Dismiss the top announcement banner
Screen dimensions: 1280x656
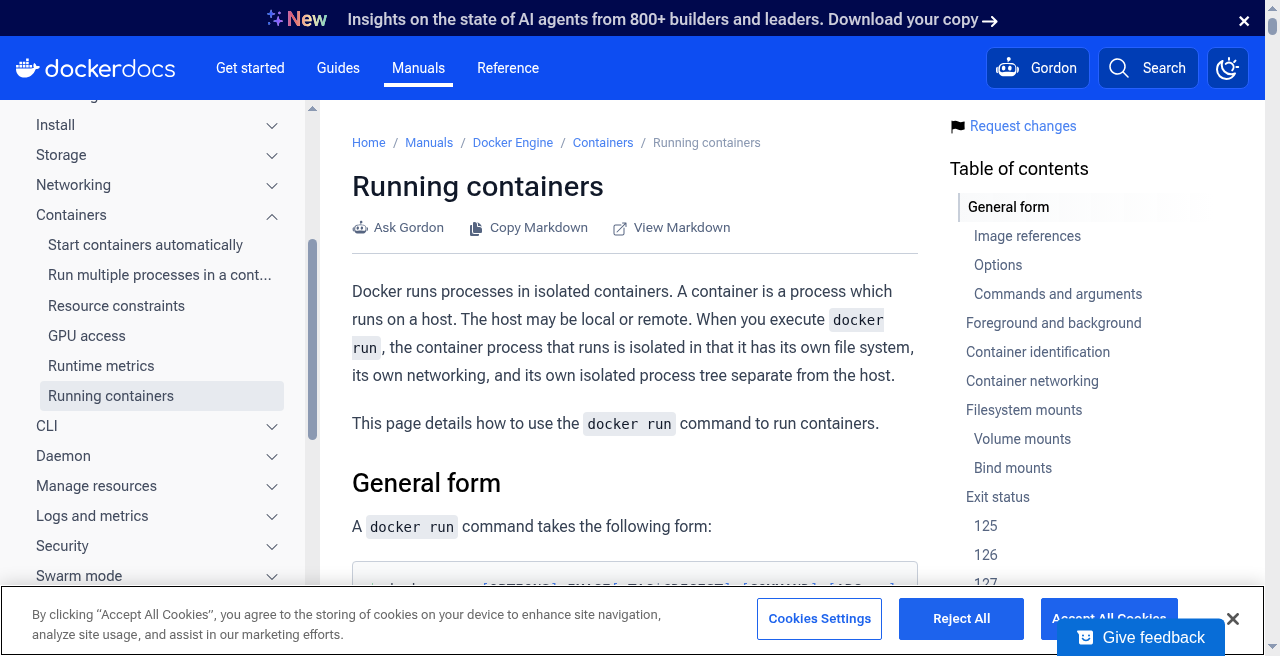1244,20
